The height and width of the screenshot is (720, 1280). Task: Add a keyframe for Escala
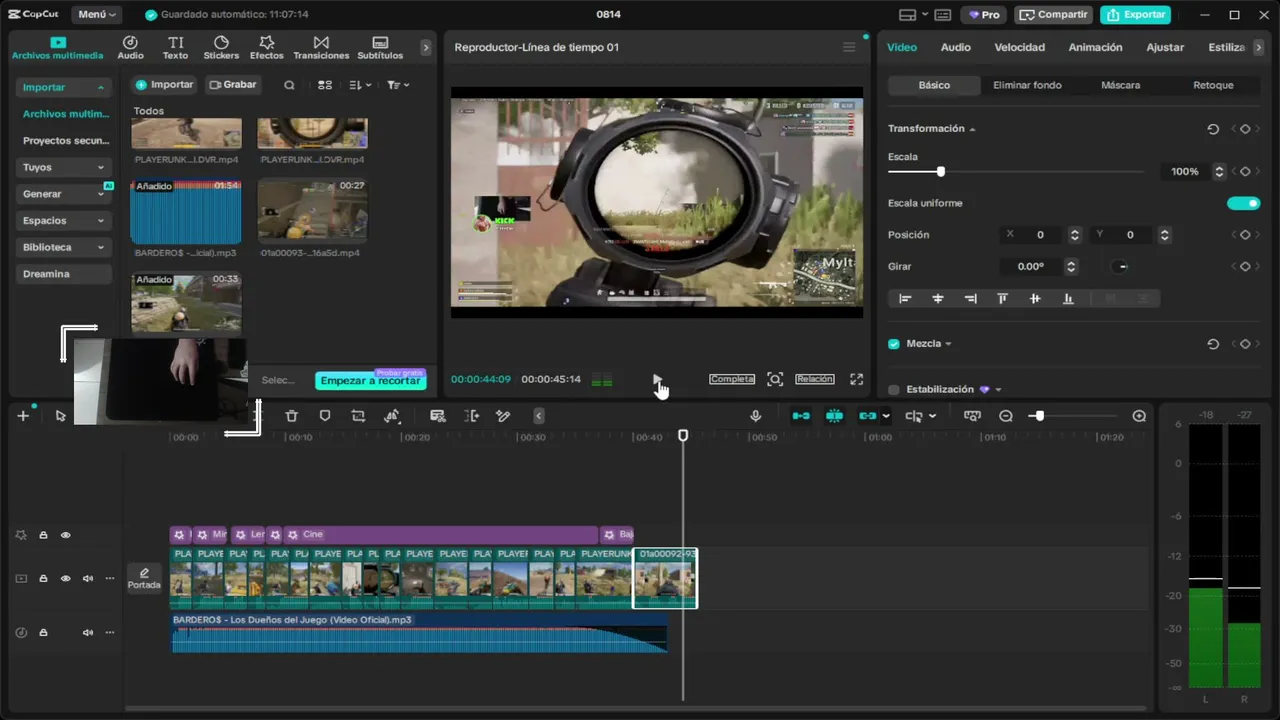click(1245, 172)
